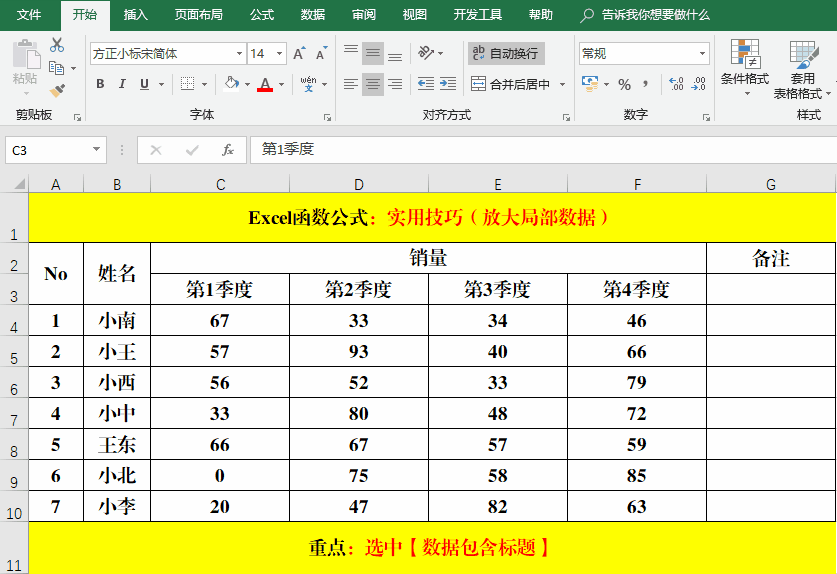Click the increase font size icon
Viewport: 837px width, 574px height.
[300, 54]
